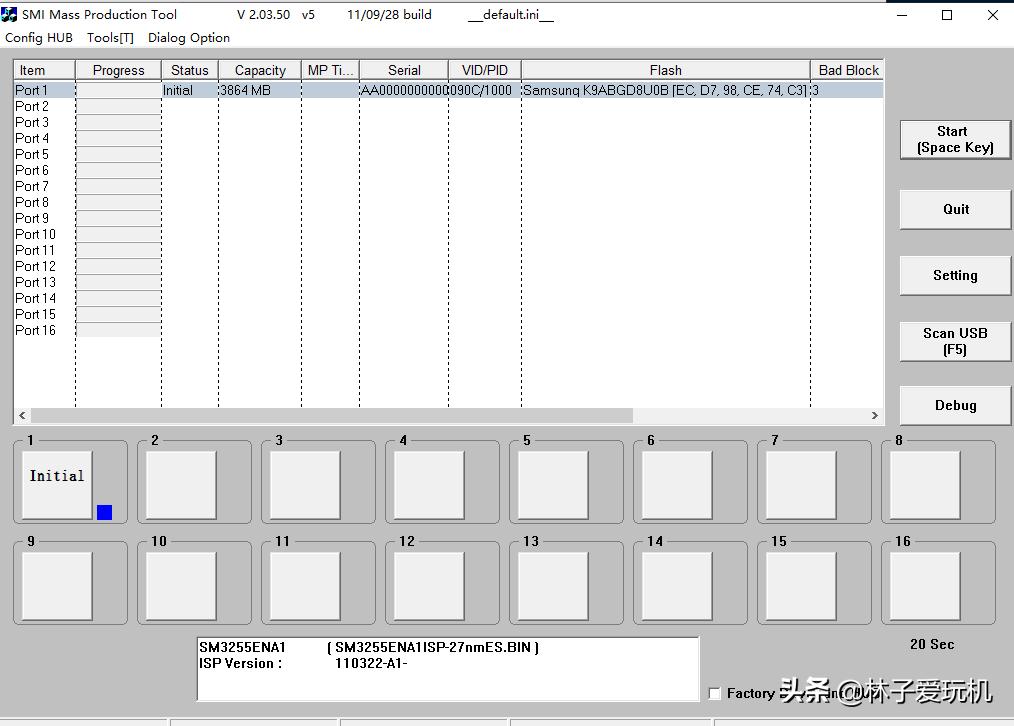The image size is (1014, 726).
Task: Open the Setting button
Action: 955,275
